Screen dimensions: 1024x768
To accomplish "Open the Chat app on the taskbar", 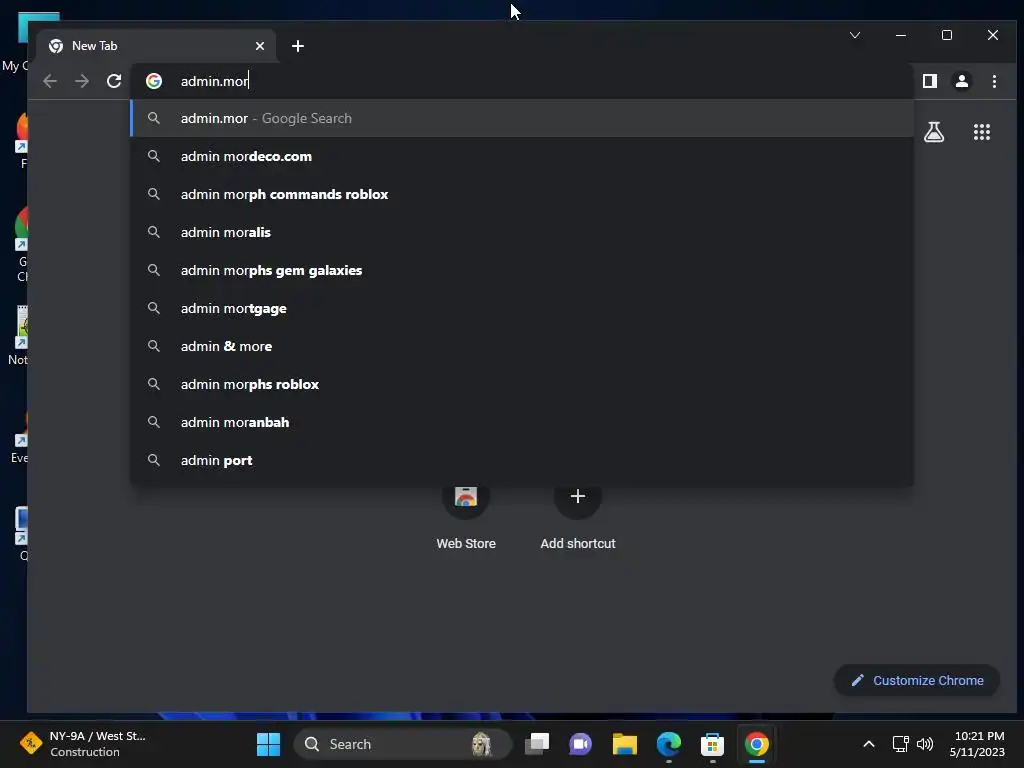I will [580, 744].
